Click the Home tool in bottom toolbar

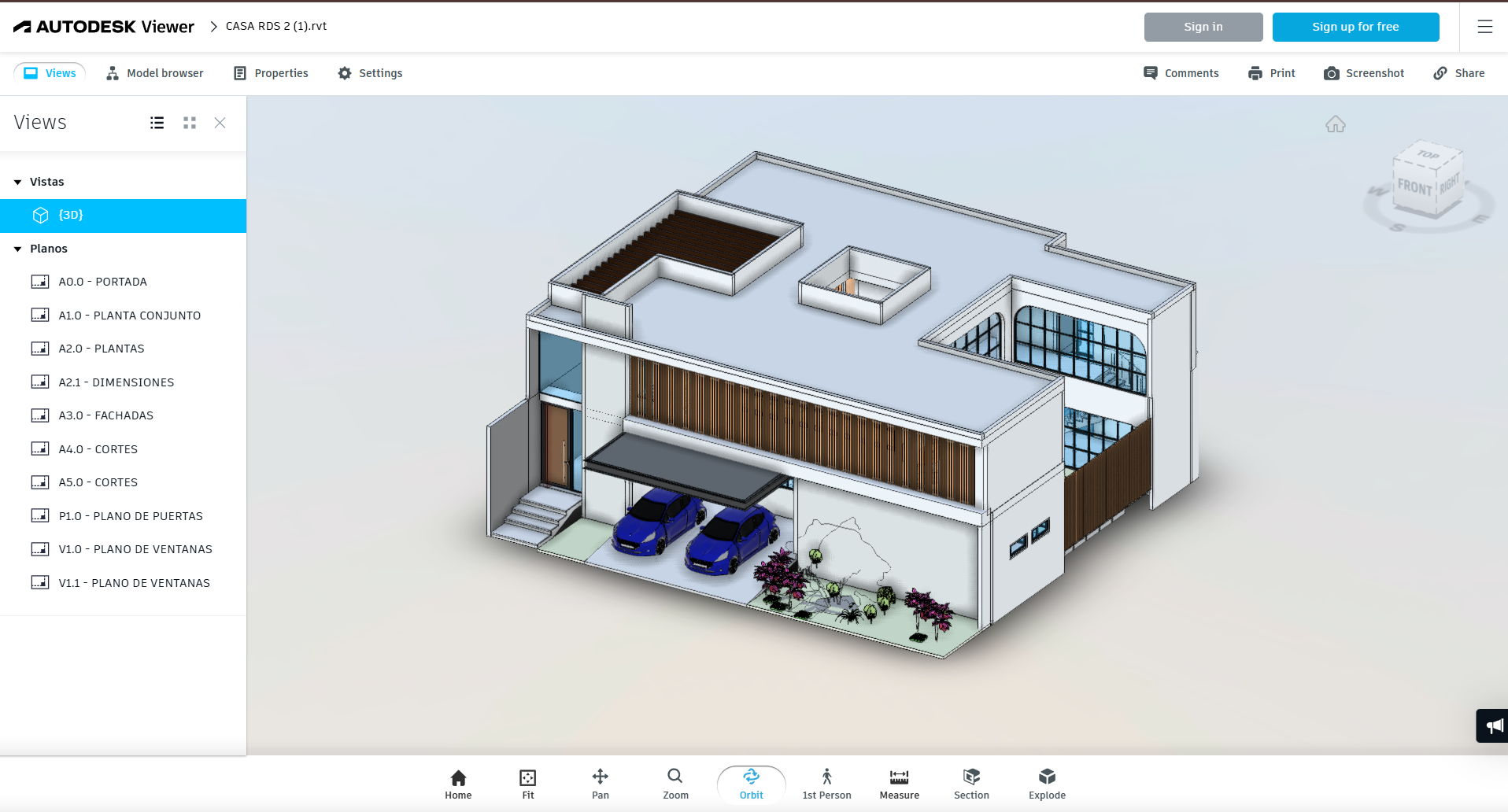458,784
